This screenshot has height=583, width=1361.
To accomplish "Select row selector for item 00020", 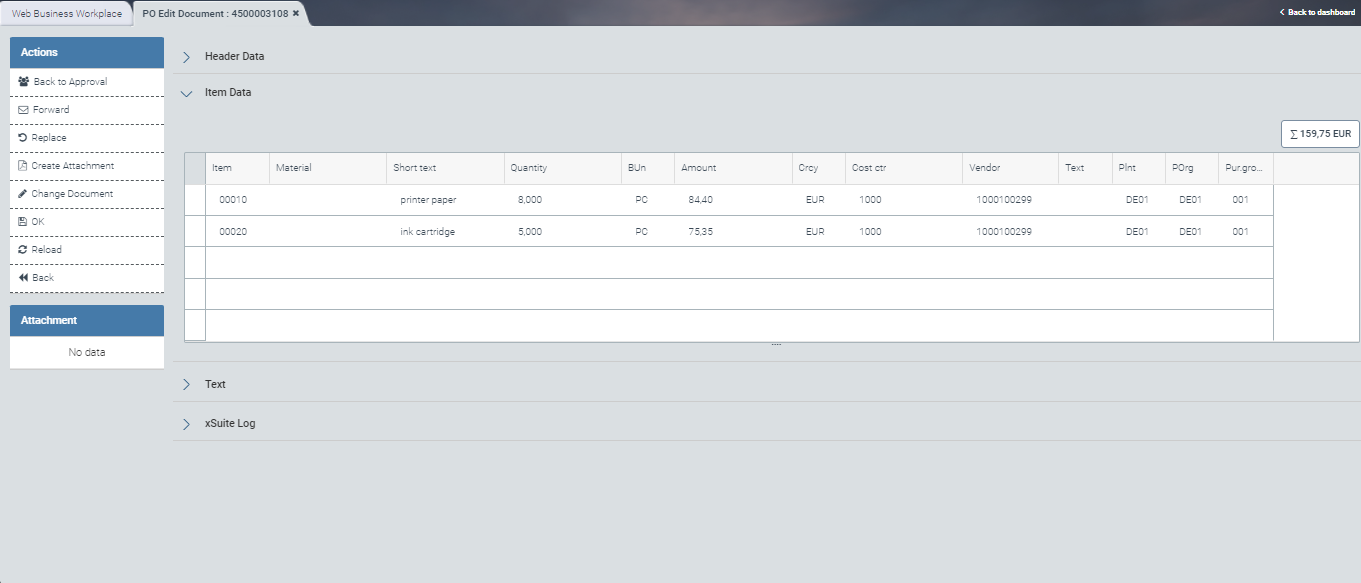I will [x=195, y=231].
